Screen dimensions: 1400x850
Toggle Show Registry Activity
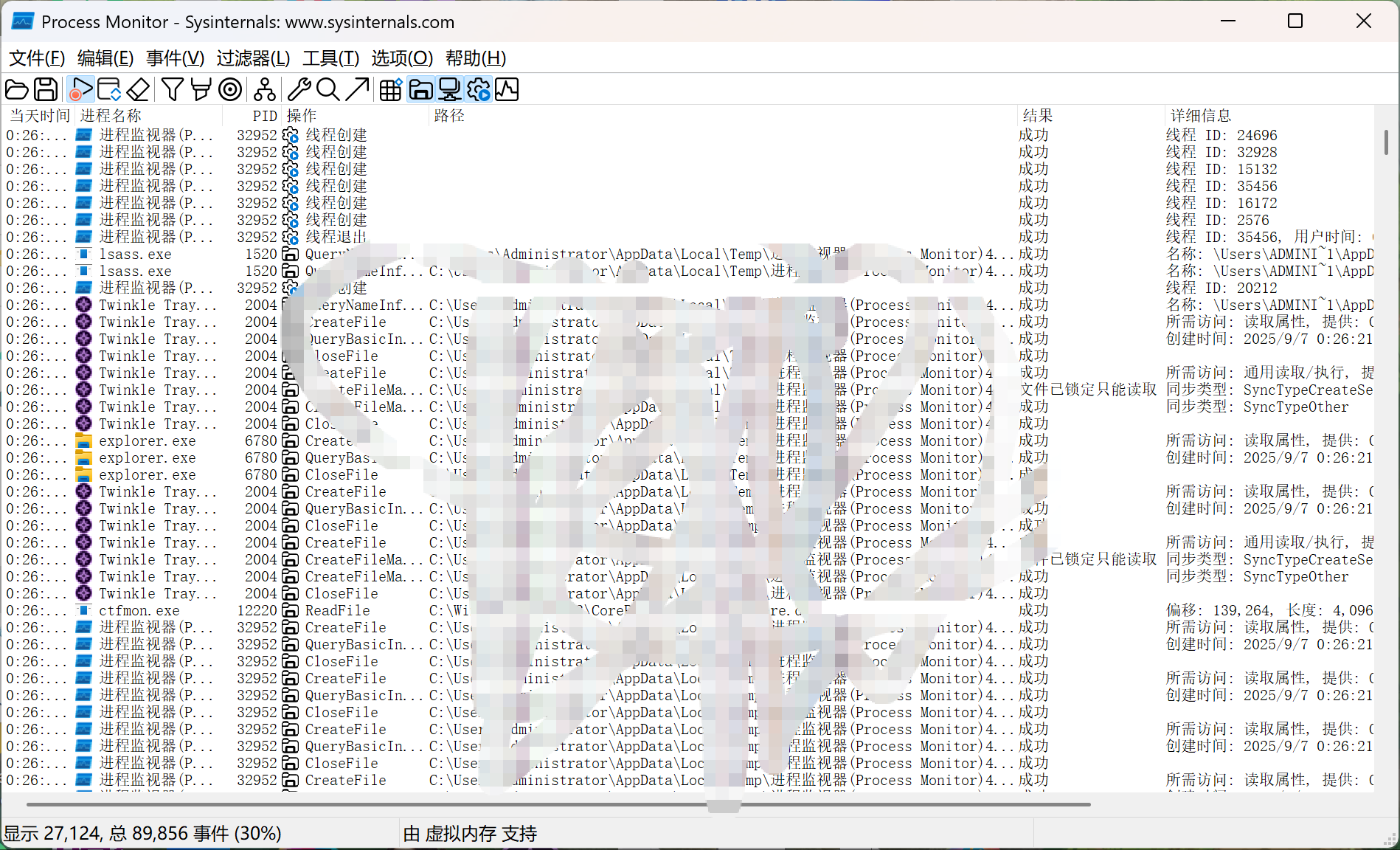point(391,90)
